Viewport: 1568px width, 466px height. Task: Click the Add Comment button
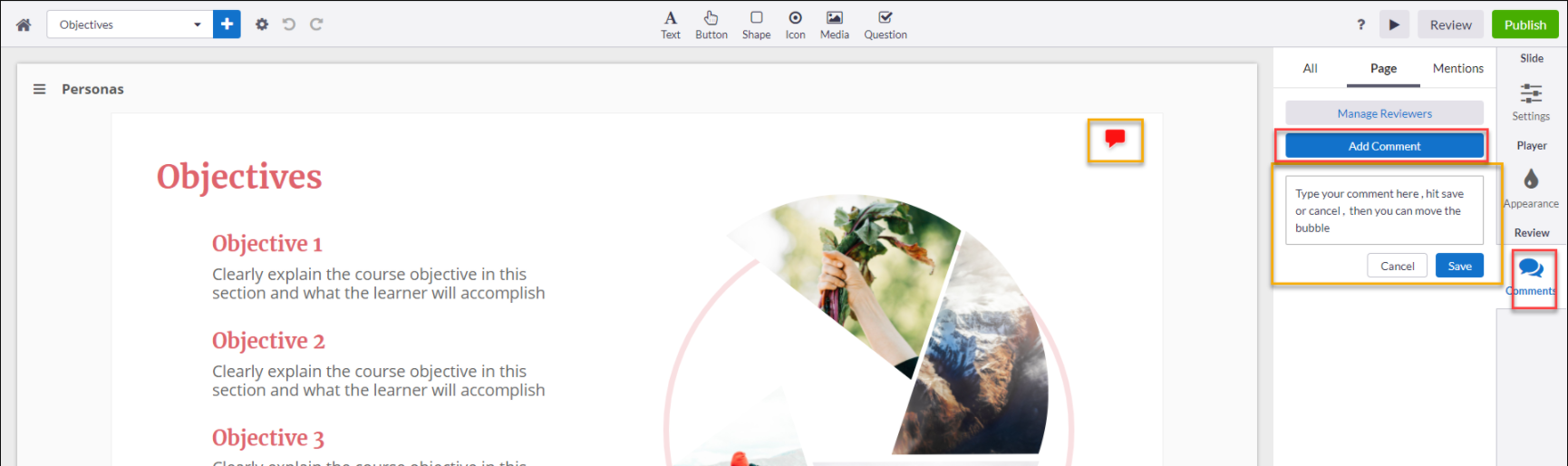1384,146
